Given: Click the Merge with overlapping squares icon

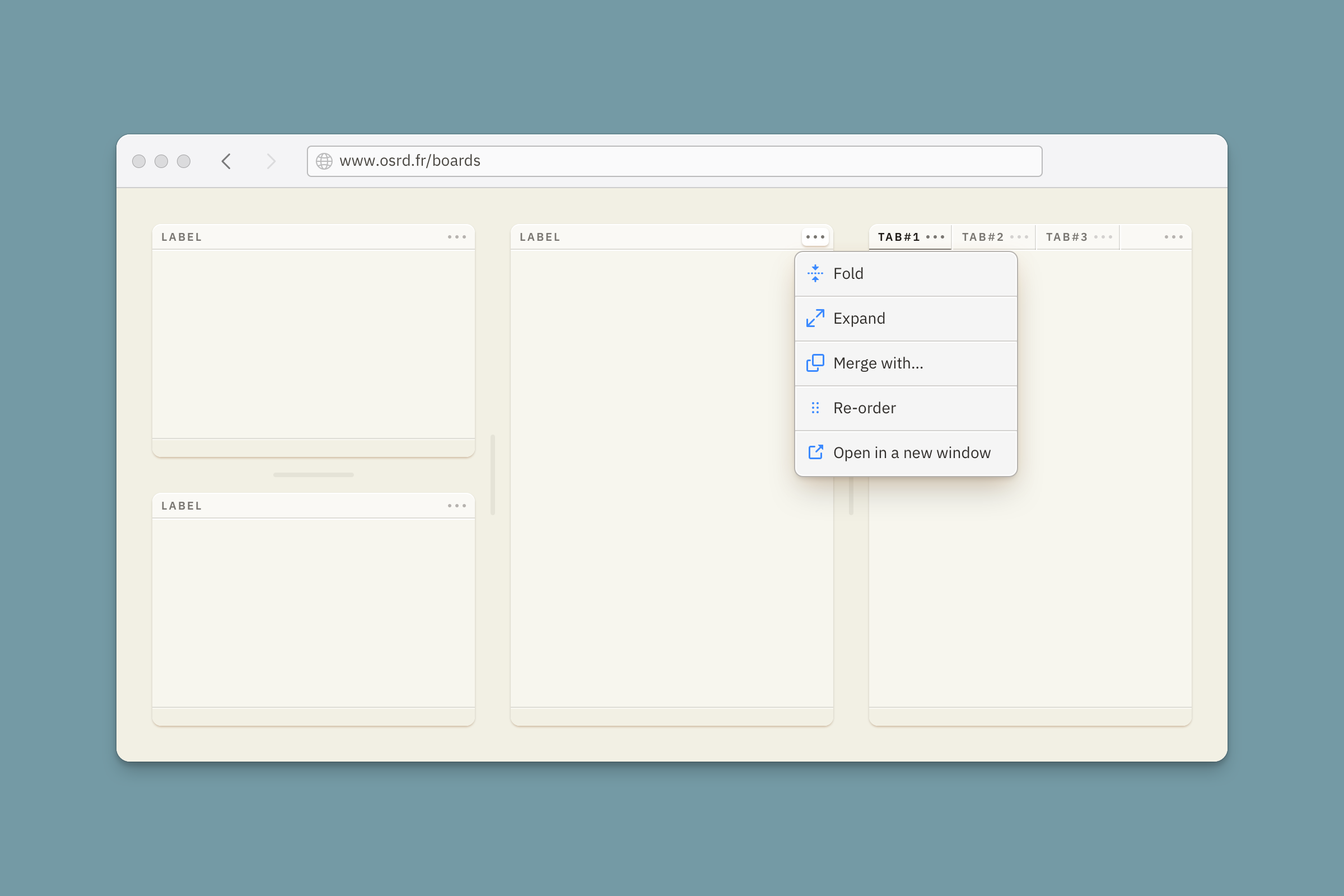Looking at the screenshot, I should pos(815,363).
